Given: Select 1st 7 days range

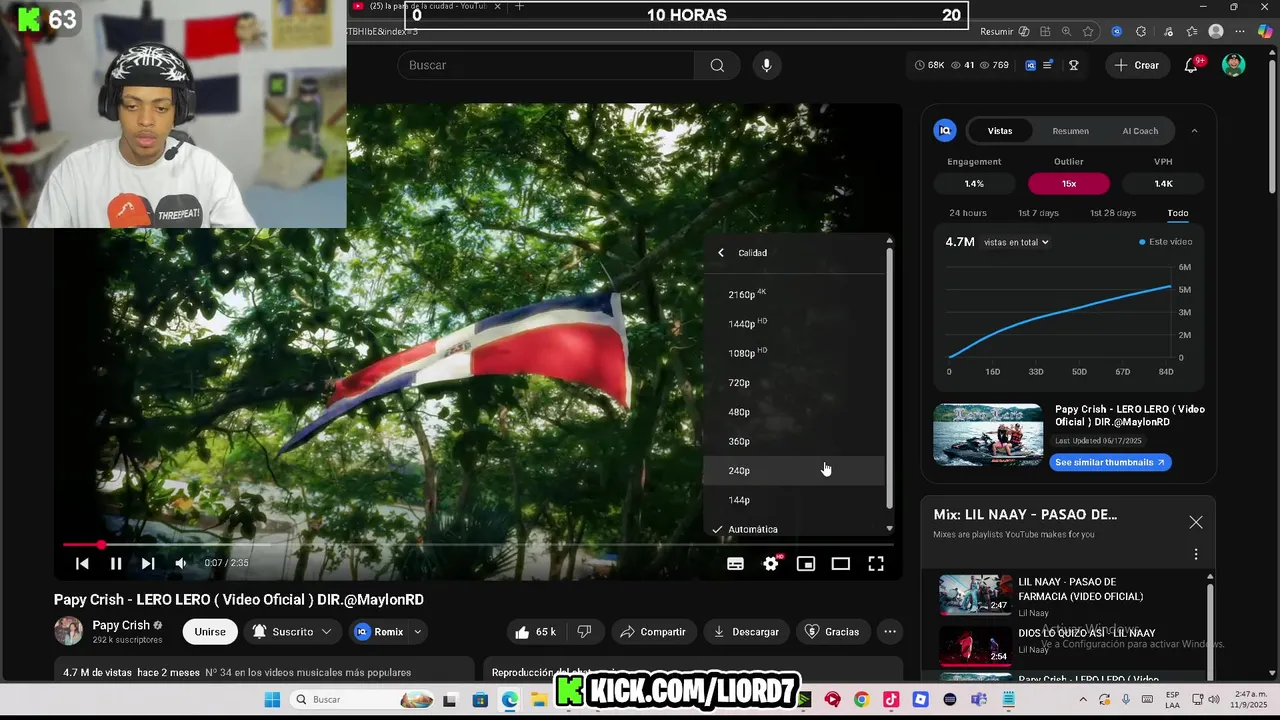Looking at the screenshot, I should (x=1038, y=213).
